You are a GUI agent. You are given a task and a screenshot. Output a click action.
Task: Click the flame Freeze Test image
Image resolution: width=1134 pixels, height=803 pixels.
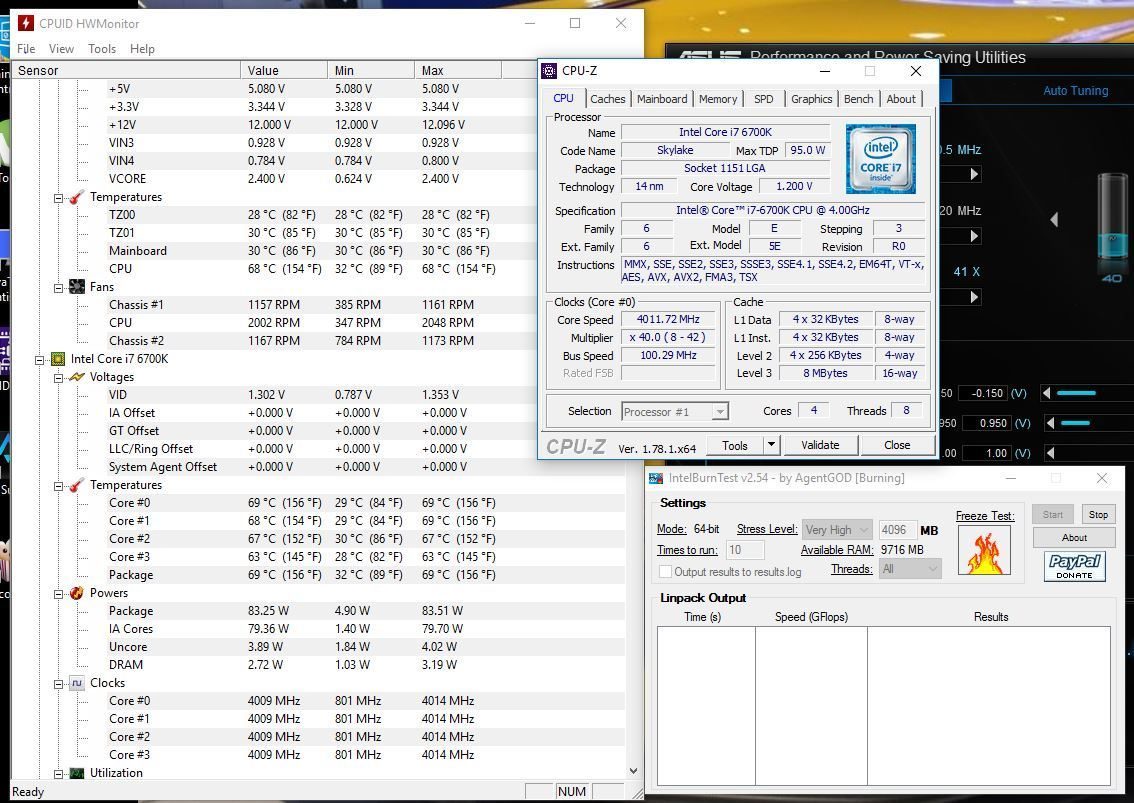point(984,551)
